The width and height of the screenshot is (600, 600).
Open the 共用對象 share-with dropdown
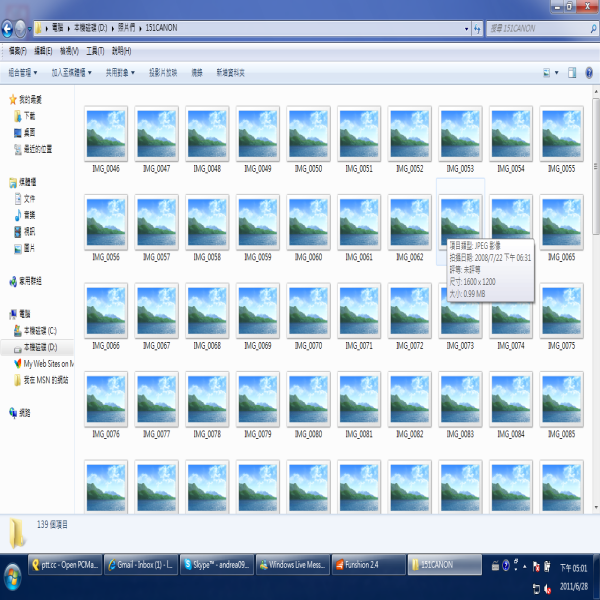pyautogui.click(x=119, y=72)
